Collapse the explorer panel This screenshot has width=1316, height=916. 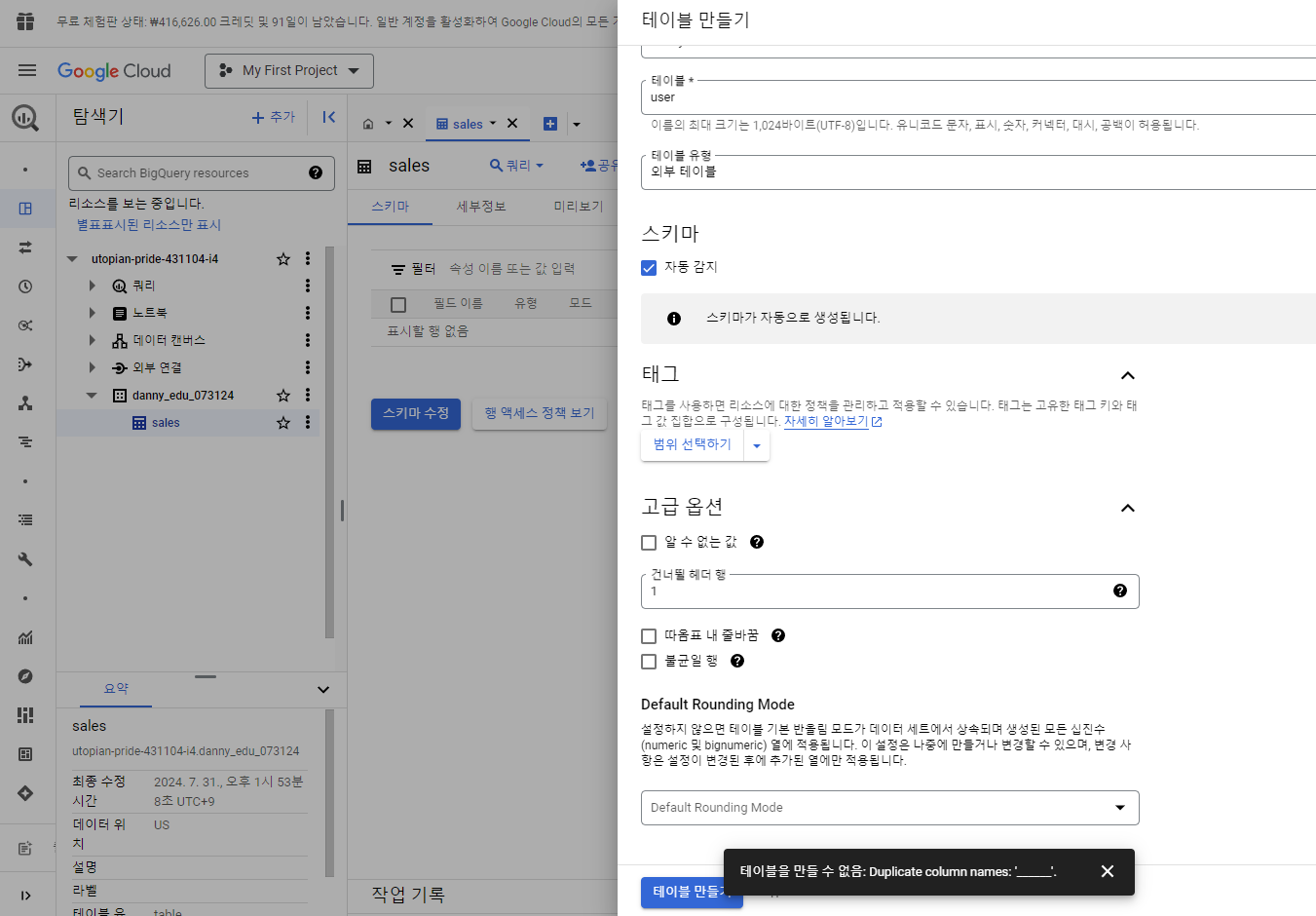point(329,117)
